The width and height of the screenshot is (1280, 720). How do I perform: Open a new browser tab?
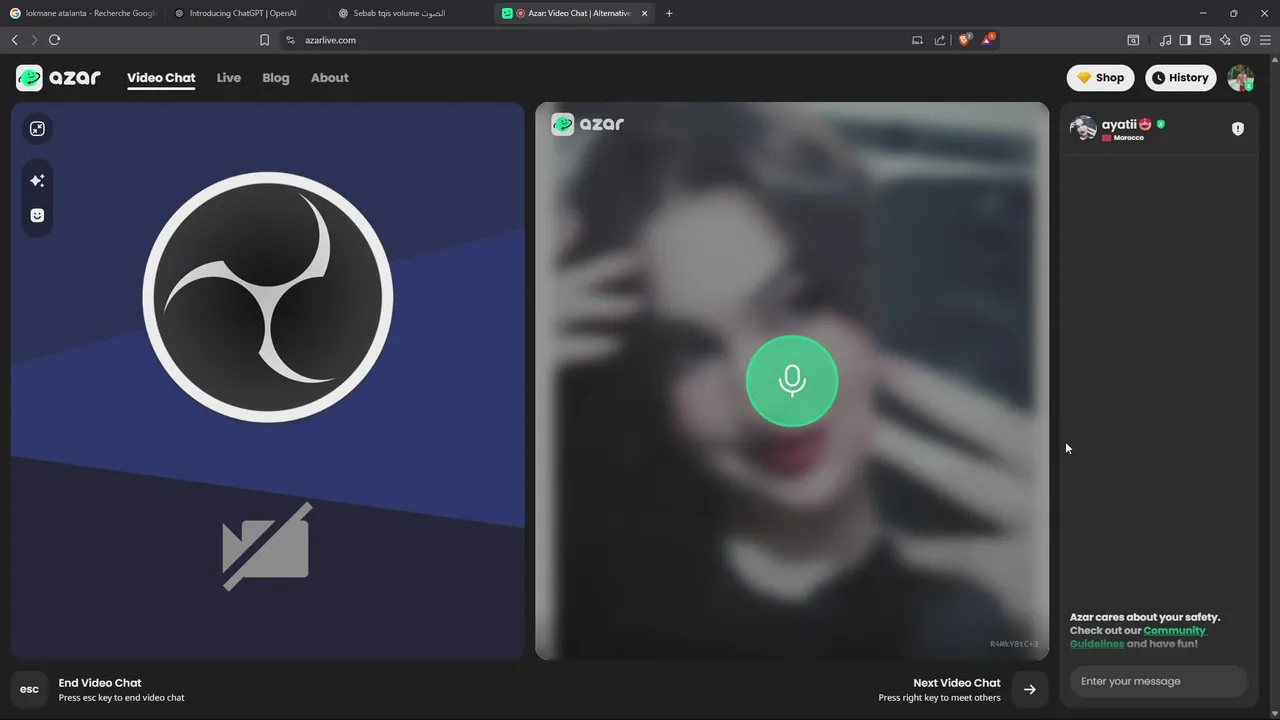pos(669,13)
